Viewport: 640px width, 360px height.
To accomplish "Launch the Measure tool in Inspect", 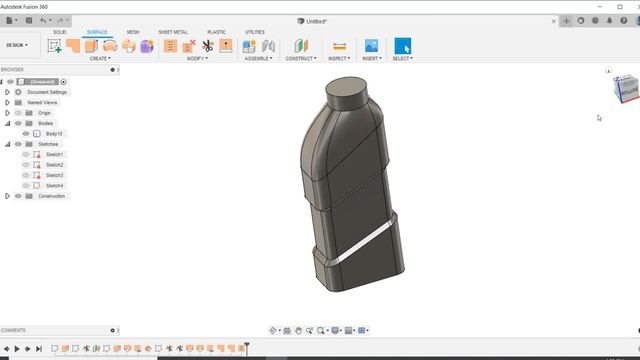I will [340, 46].
